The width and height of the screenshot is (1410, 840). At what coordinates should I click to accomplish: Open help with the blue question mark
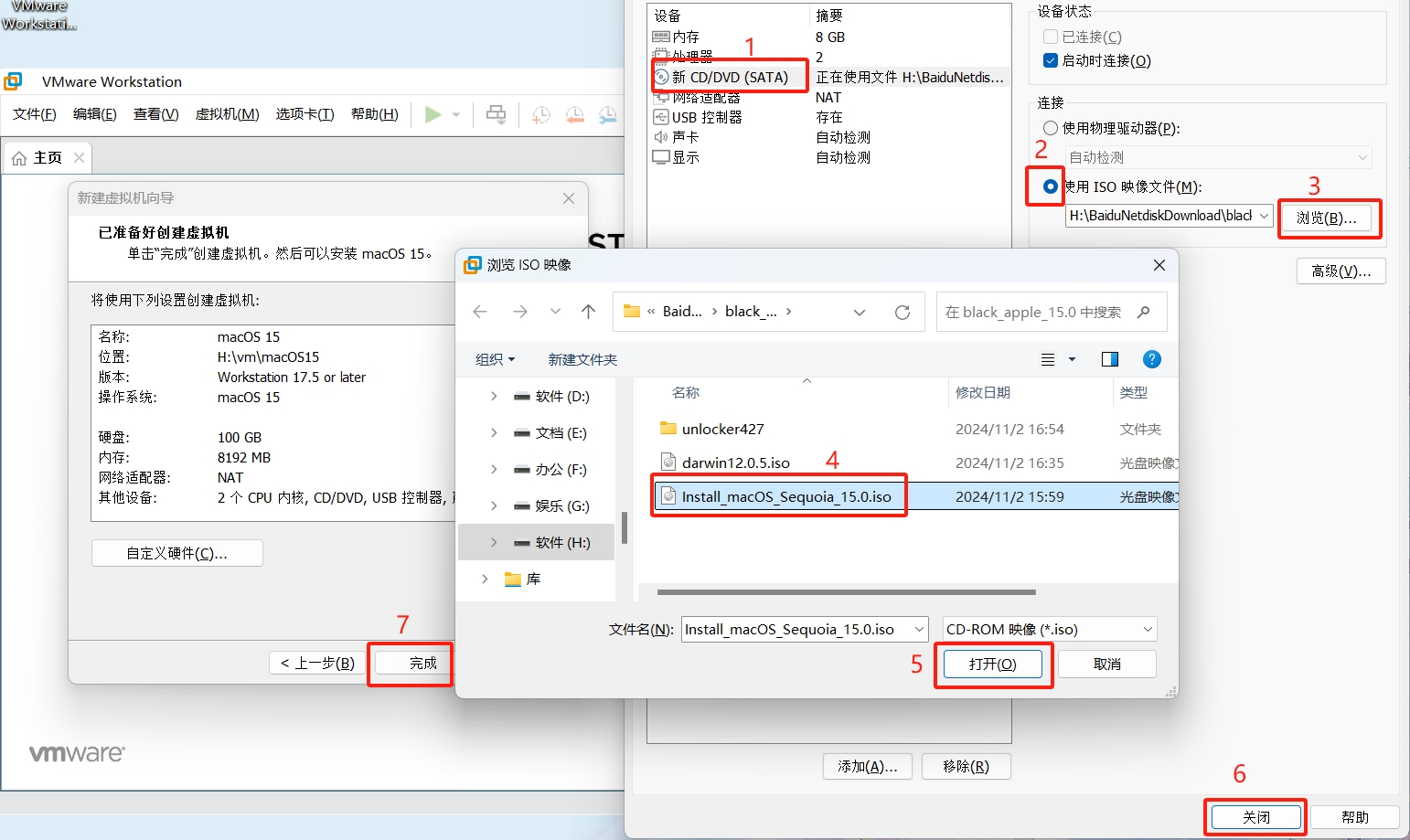pos(1152,359)
